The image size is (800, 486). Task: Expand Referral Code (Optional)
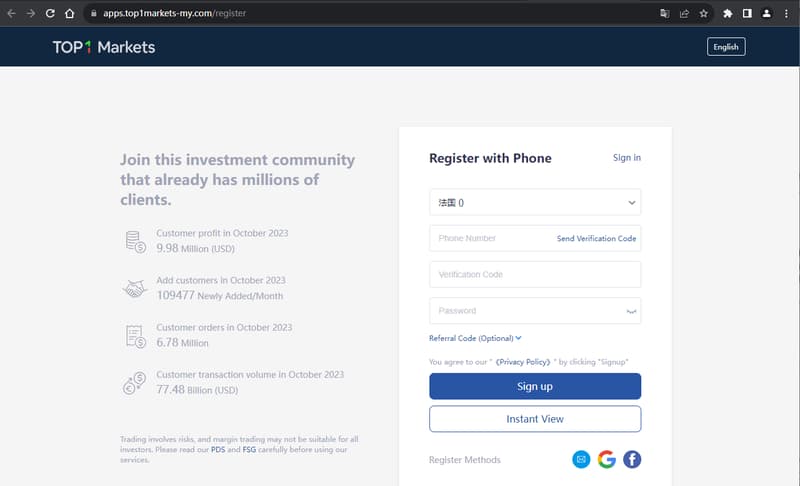click(475, 338)
